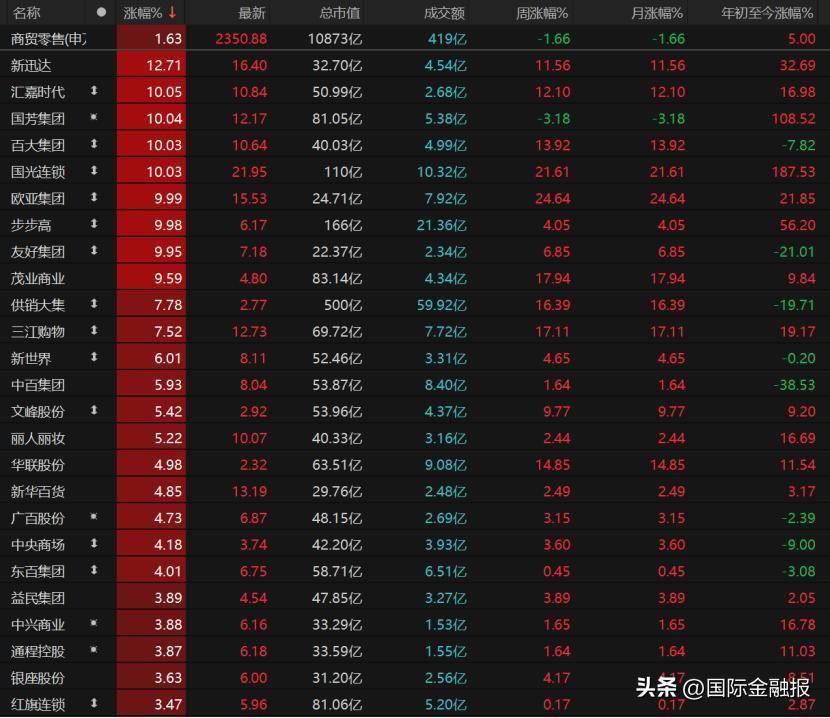Image resolution: width=830 pixels, height=718 pixels.
Task: Select the marker icon beside 步步高
Action: click(94, 224)
